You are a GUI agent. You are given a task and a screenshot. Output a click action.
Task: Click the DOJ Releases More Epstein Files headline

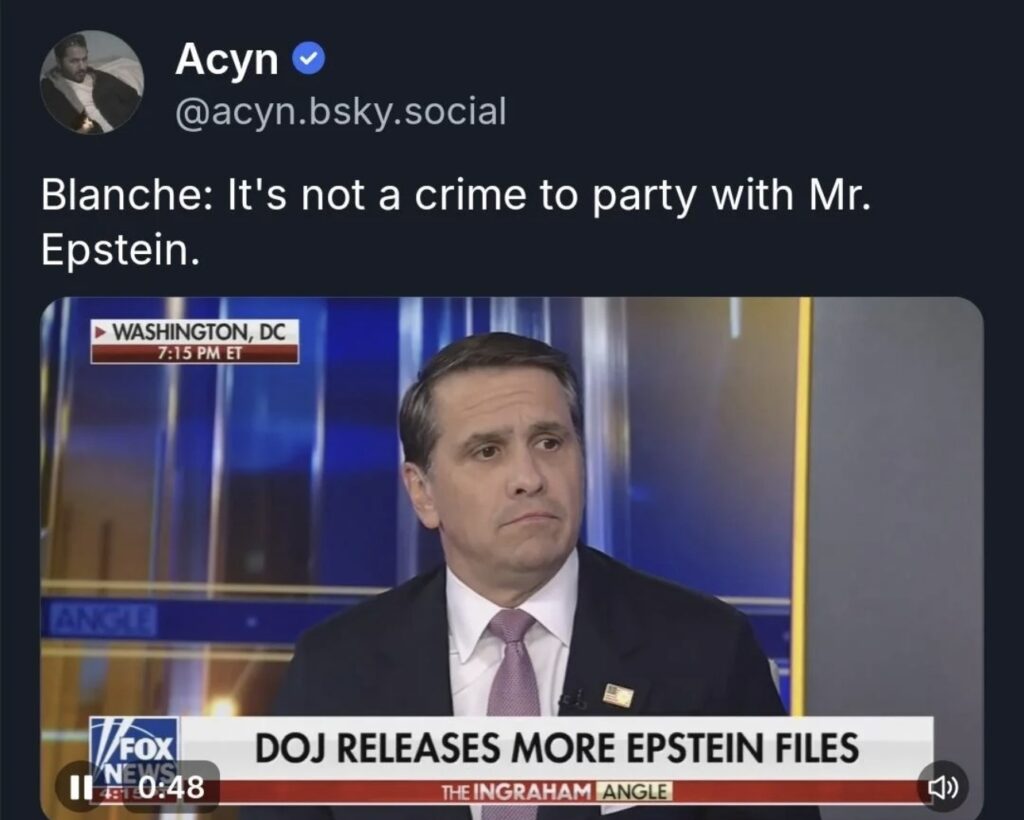point(557,748)
